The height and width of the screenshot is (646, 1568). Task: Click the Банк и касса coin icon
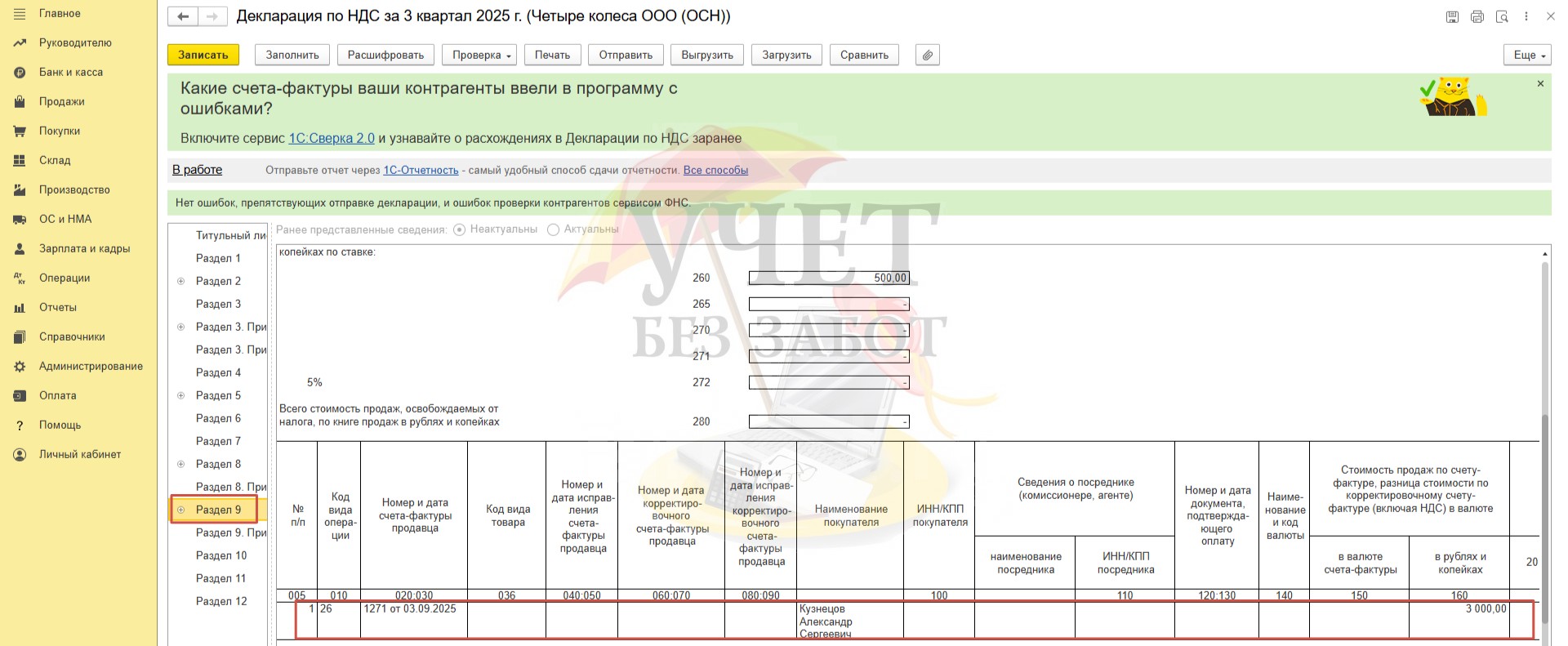20,73
